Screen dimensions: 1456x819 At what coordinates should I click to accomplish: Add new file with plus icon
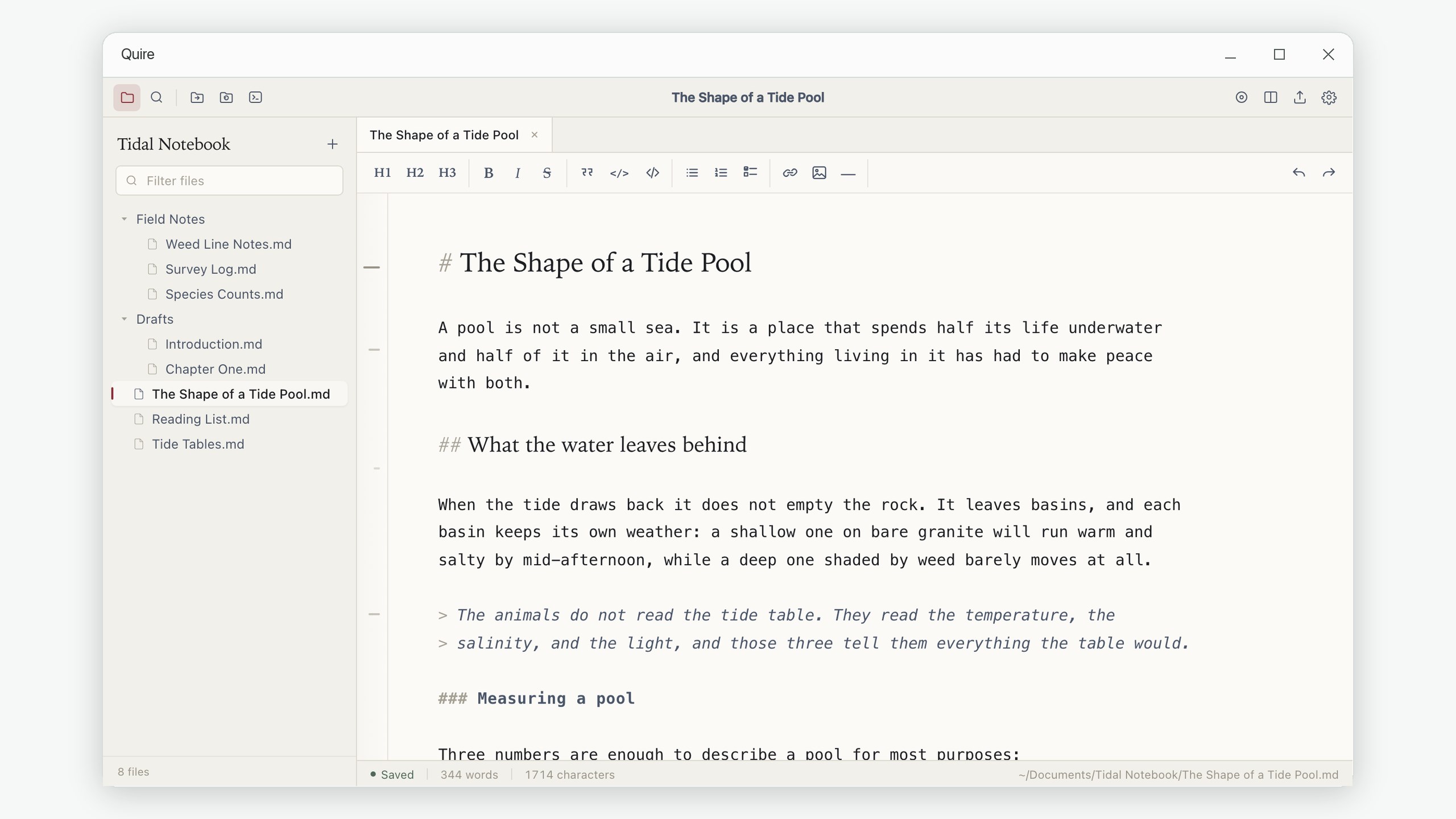click(333, 144)
